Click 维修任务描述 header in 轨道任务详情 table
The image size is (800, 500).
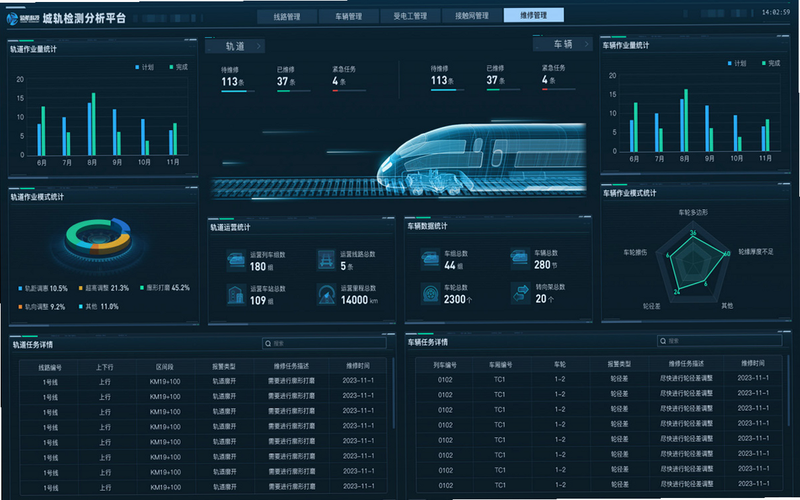[291, 366]
